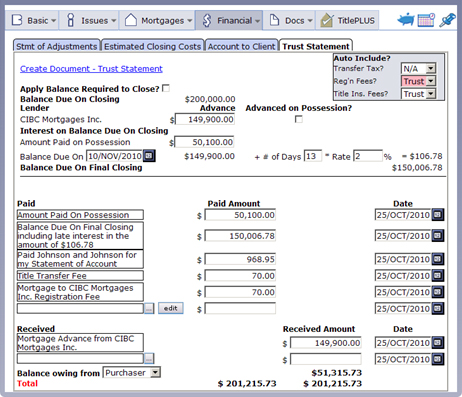The height and width of the screenshot is (397, 462).
Task: Open date picker for blank received row
Action: (x=438, y=359)
